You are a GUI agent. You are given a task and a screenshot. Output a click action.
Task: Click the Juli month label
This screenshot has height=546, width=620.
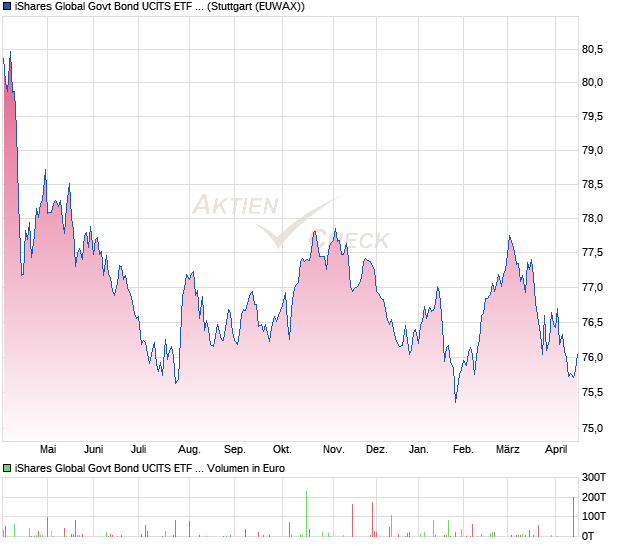[x=139, y=450]
